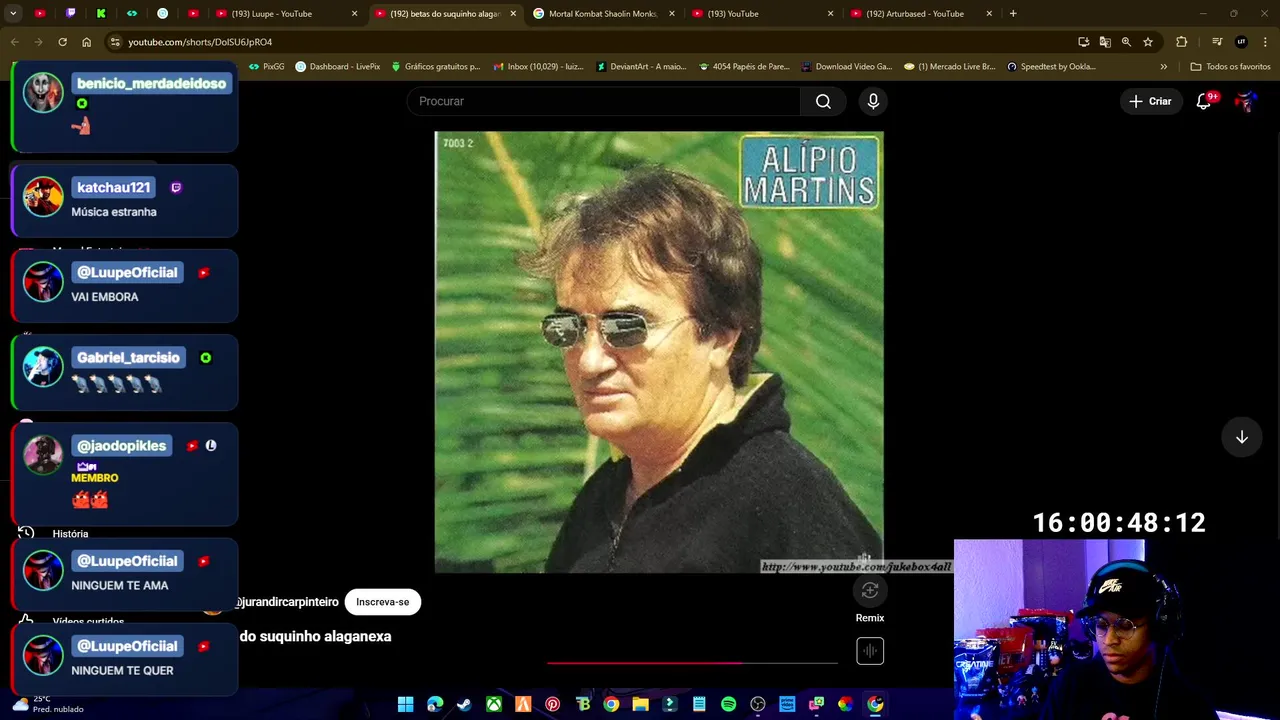Click the address bar URL
The height and width of the screenshot is (720, 1280).
(x=200, y=42)
